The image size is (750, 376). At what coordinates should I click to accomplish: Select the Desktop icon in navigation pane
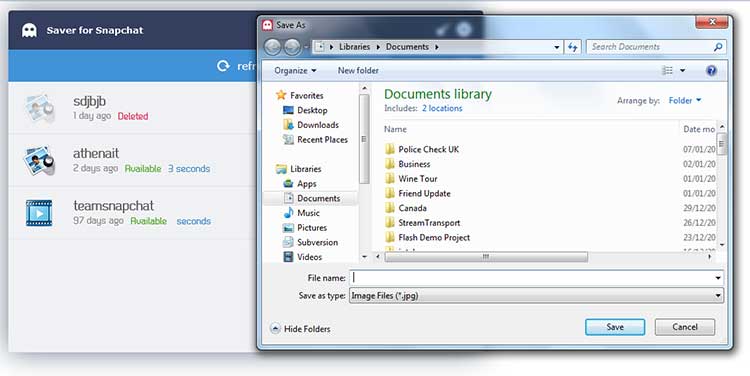pyautogui.click(x=288, y=110)
